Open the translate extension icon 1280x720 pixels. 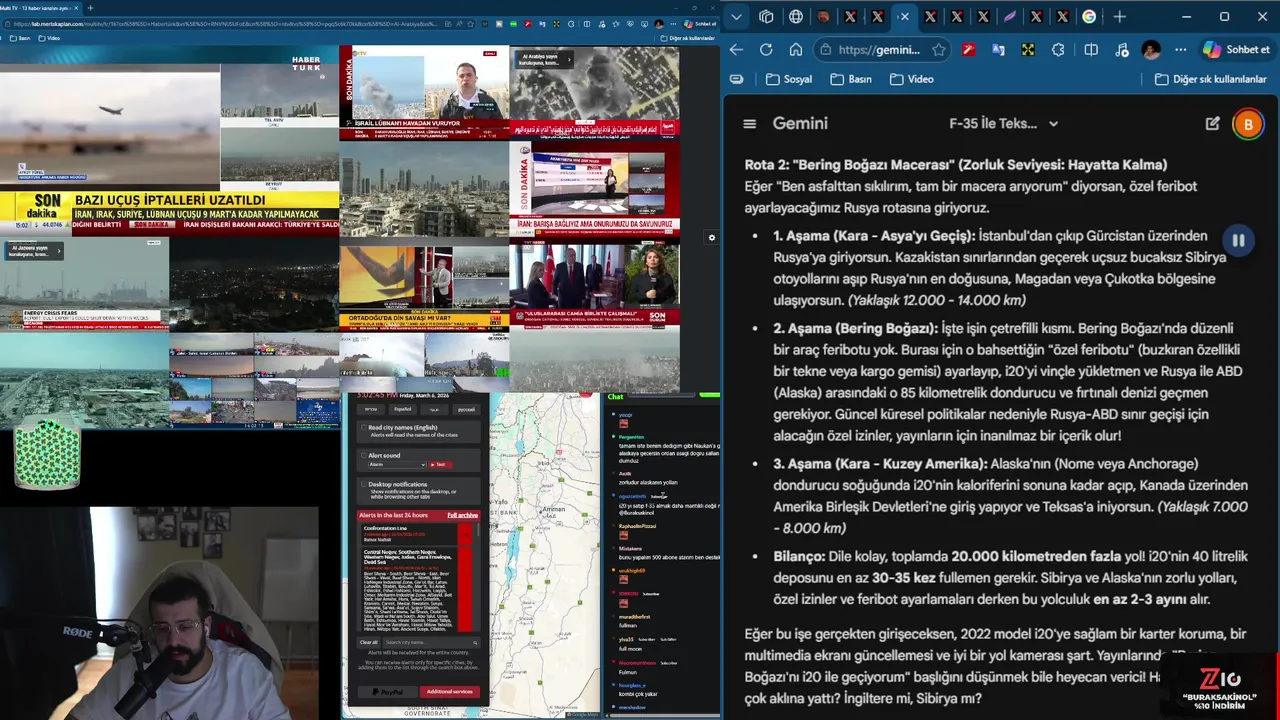[x=998, y=49]
